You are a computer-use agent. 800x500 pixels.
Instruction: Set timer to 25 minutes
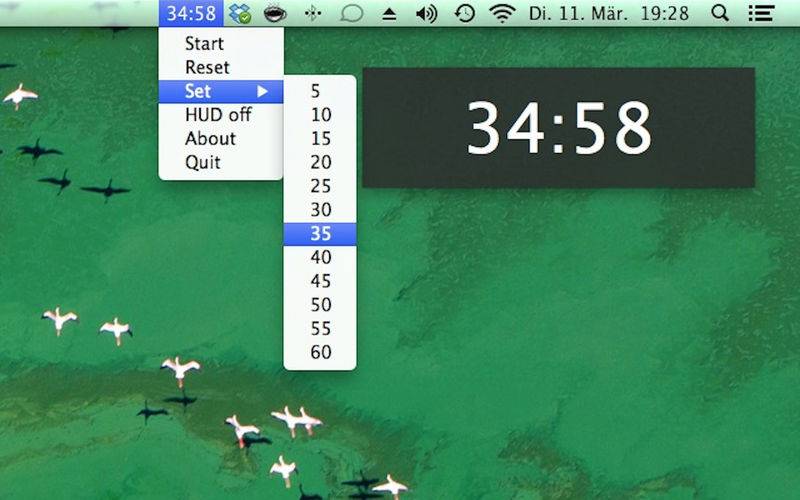tap(320, 186)
